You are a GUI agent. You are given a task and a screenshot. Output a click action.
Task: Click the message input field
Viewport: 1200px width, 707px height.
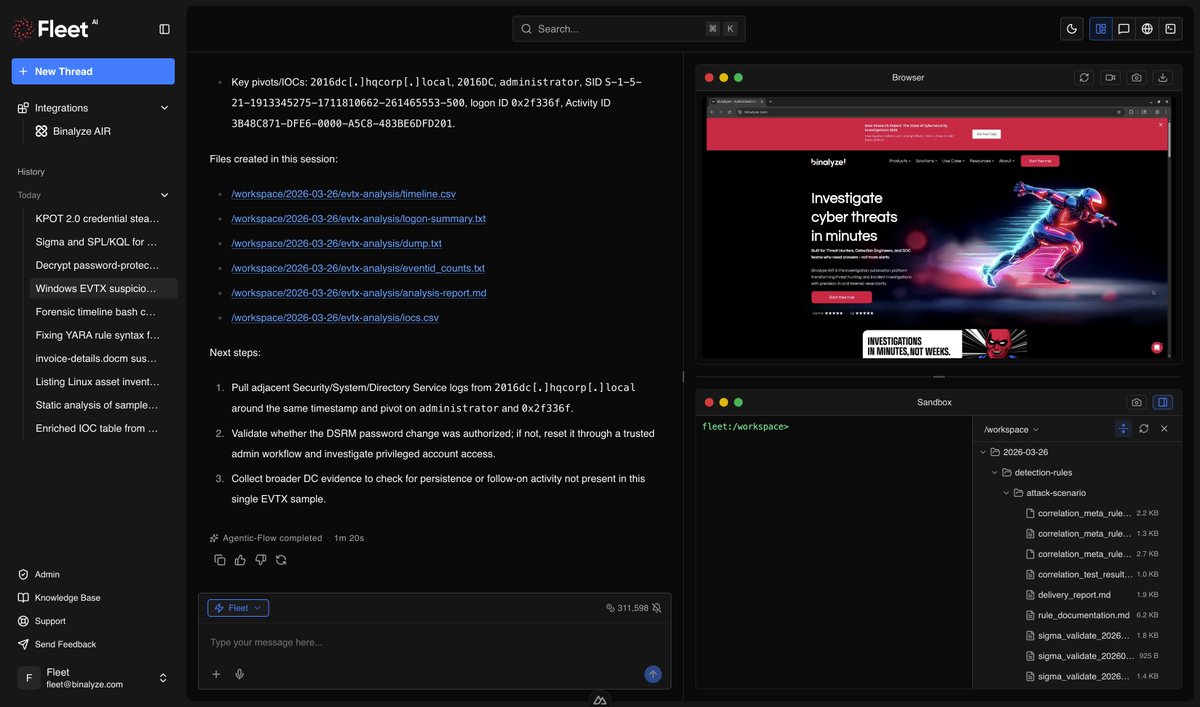434,642
